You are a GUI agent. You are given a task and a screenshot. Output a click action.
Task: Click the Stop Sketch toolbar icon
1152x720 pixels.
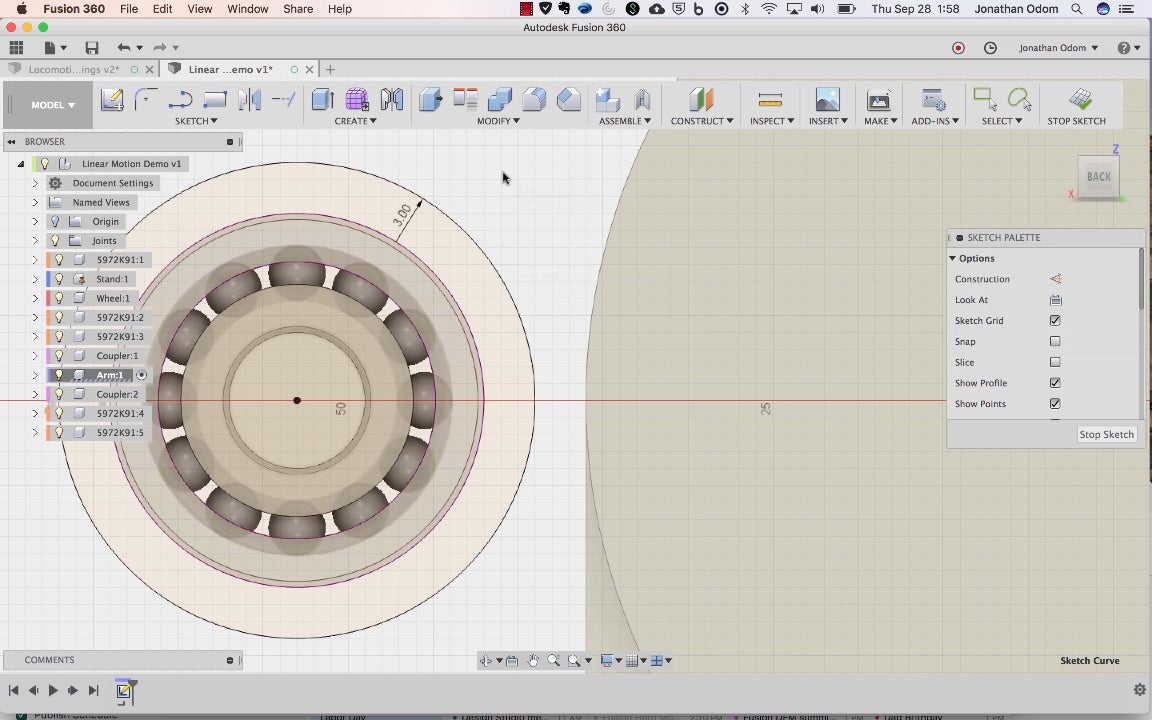point(1080,99)
